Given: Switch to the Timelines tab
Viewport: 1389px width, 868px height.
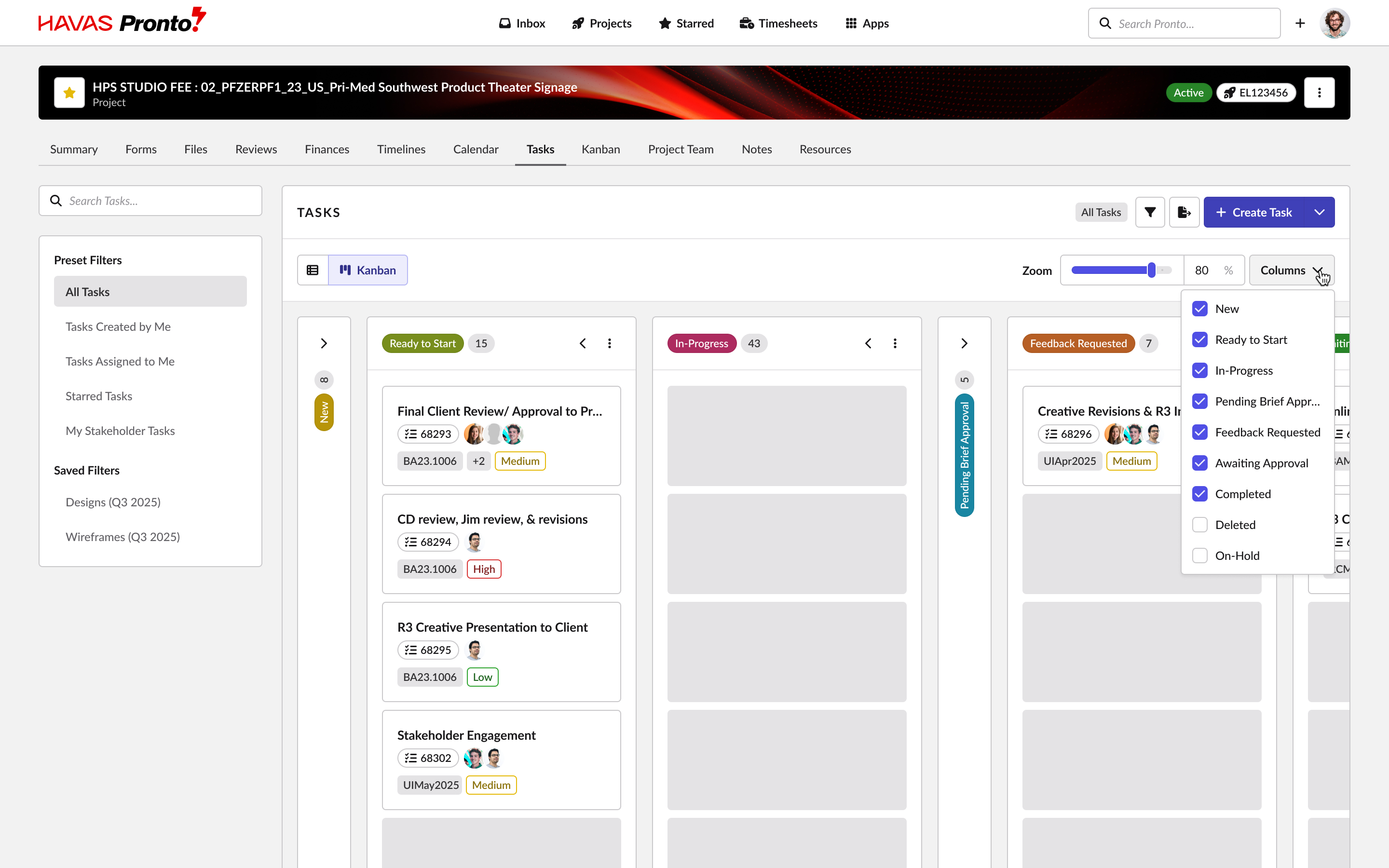Looking at the screenshot, I should pos(401,149).
